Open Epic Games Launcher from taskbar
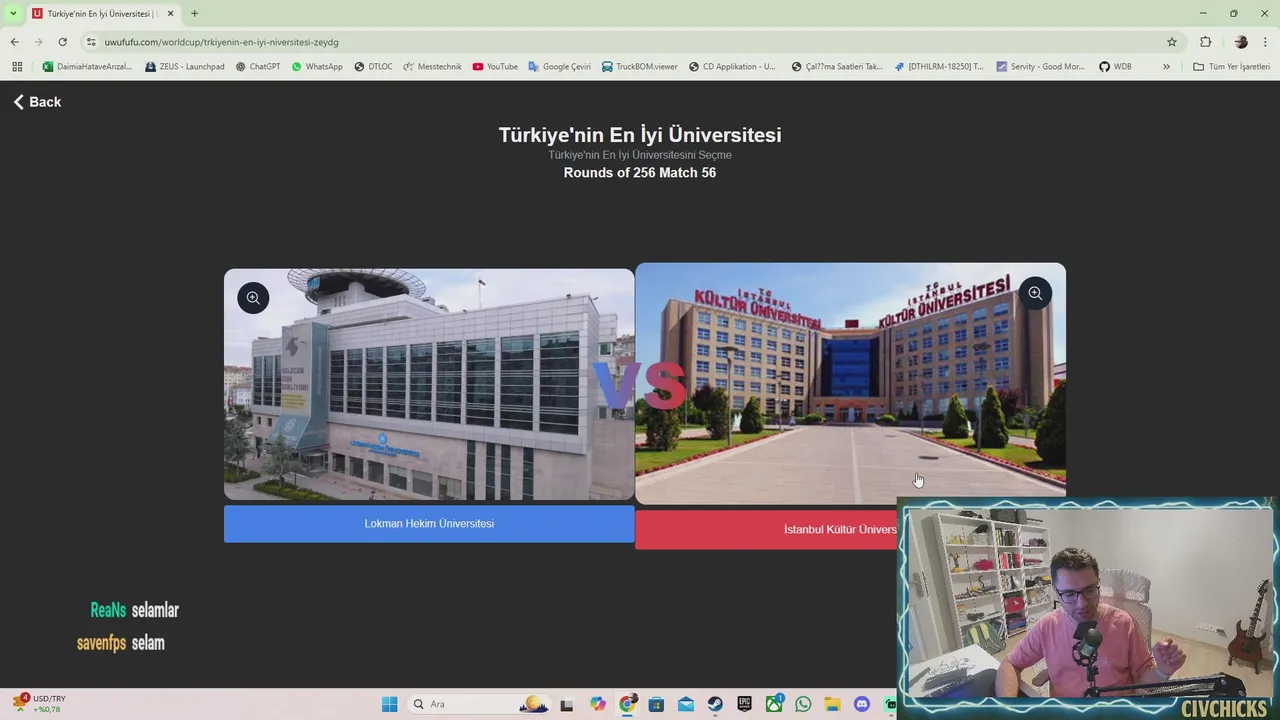1280x720 pixels. [744, 704]
